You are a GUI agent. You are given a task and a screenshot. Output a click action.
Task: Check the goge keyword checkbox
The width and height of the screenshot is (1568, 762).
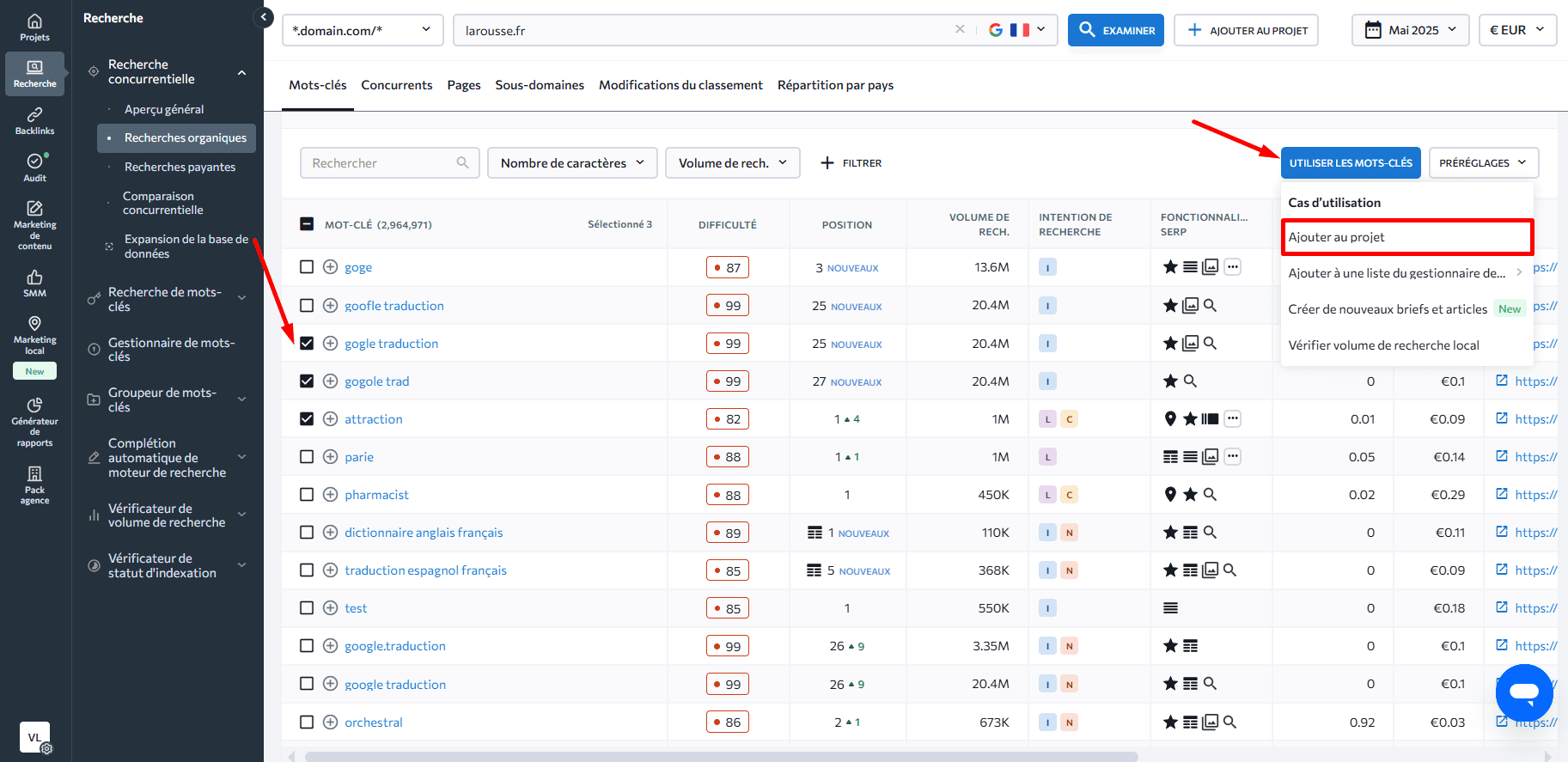click(307, 267)
